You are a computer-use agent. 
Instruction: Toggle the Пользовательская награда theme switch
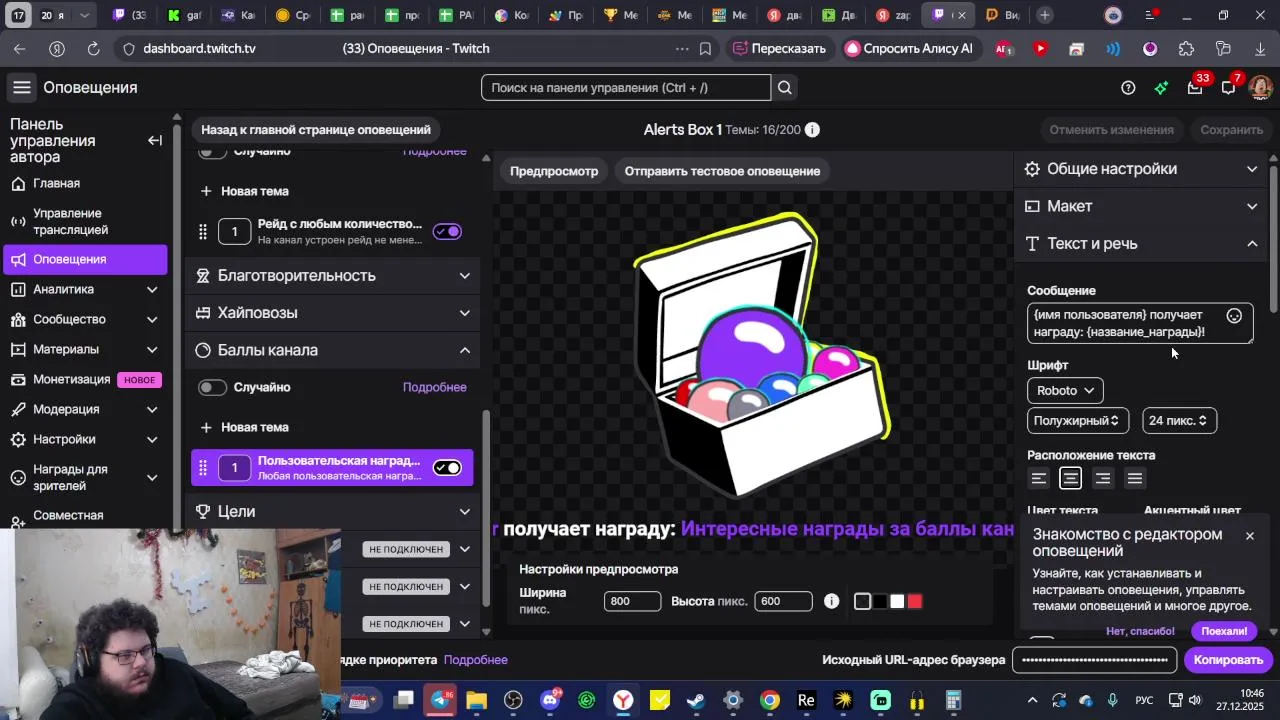tap(447, 468)
